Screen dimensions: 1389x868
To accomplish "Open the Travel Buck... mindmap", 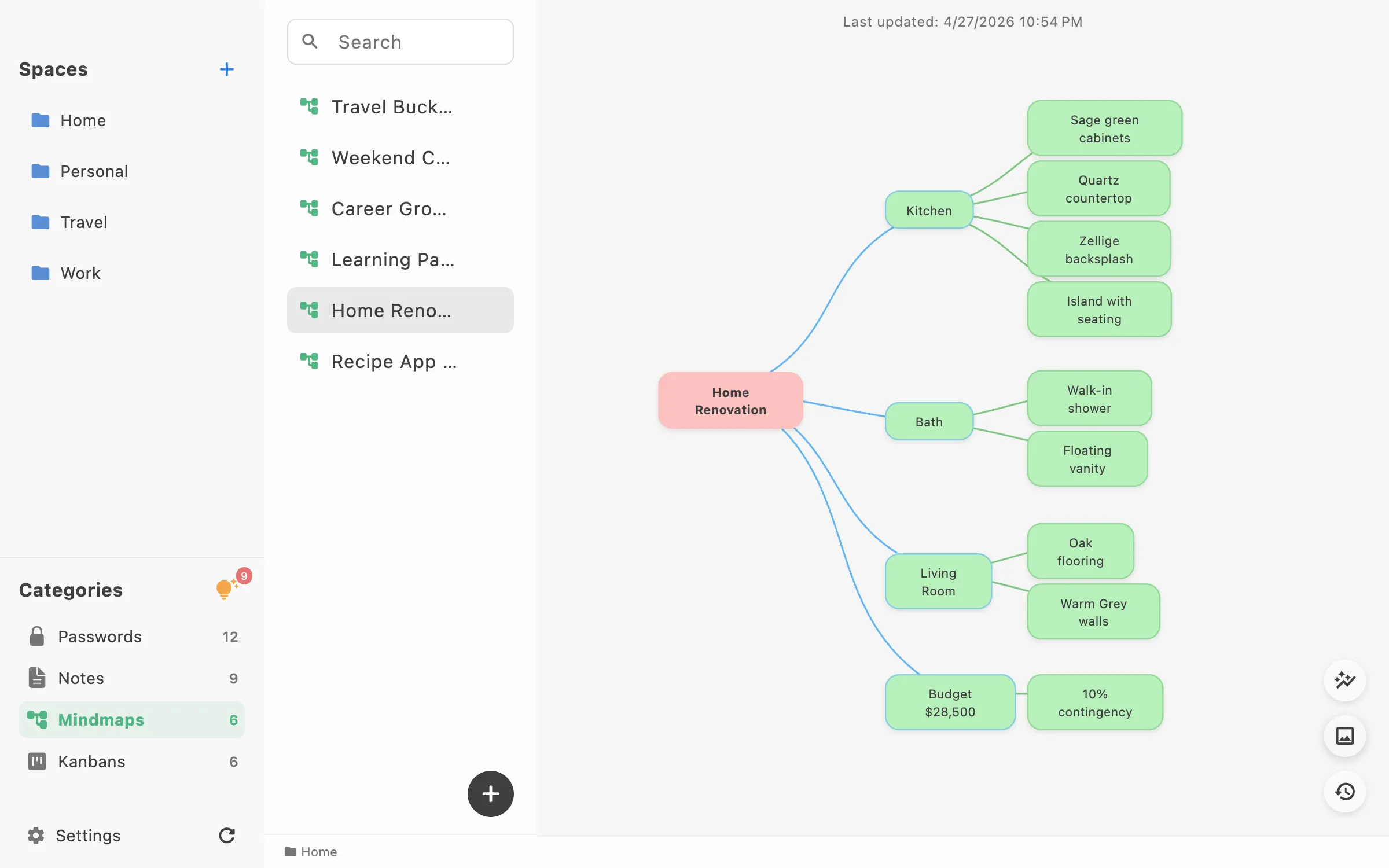I will (400, 106).
